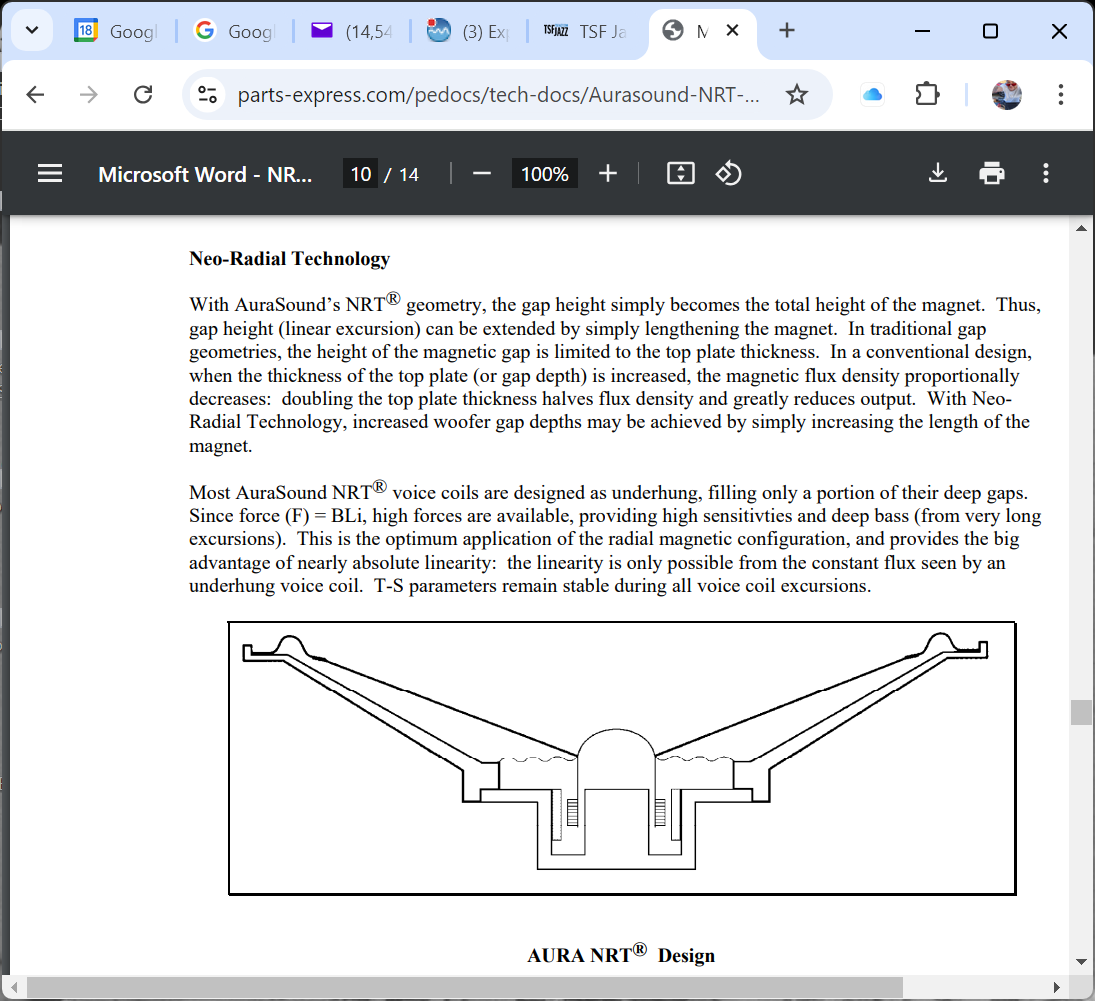This screenshot has height=1001, width=1095.
Task: Download the PDF document
Action: click(x=938, y=173)
